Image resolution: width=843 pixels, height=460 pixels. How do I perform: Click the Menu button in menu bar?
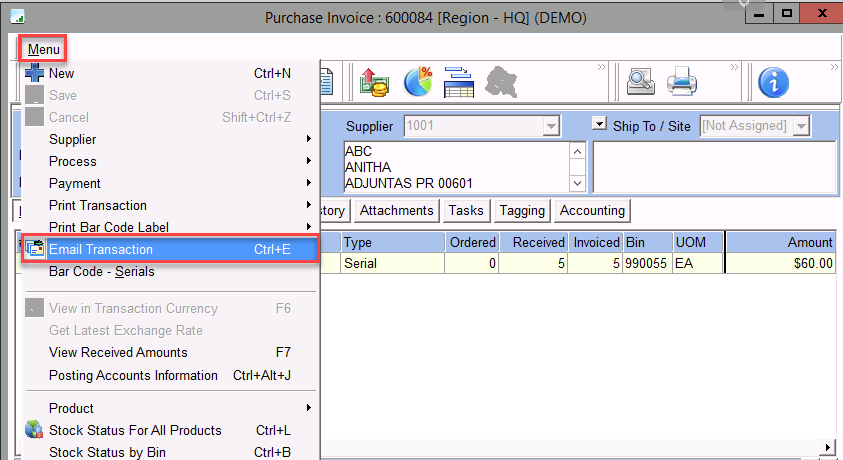(43, 49)
